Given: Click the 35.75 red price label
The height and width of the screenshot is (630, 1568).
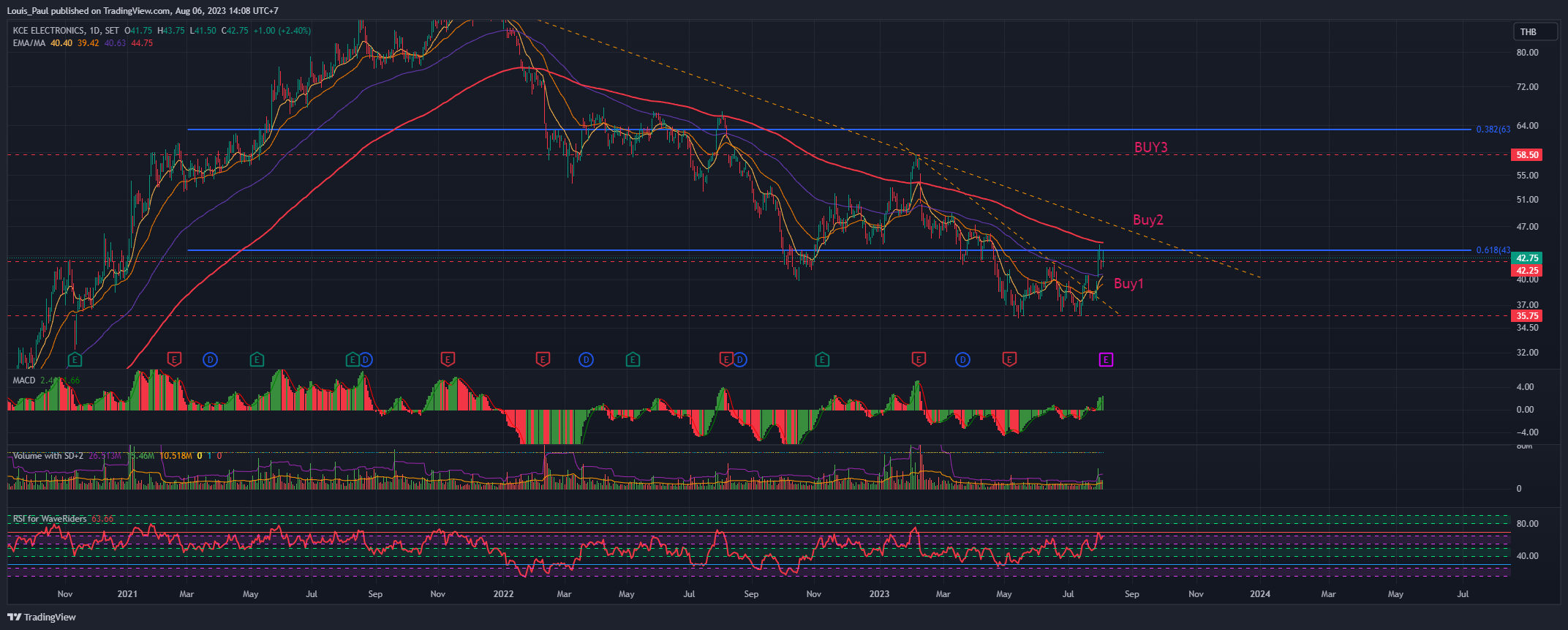Looking at the screenshot, I should point(1527,316).
